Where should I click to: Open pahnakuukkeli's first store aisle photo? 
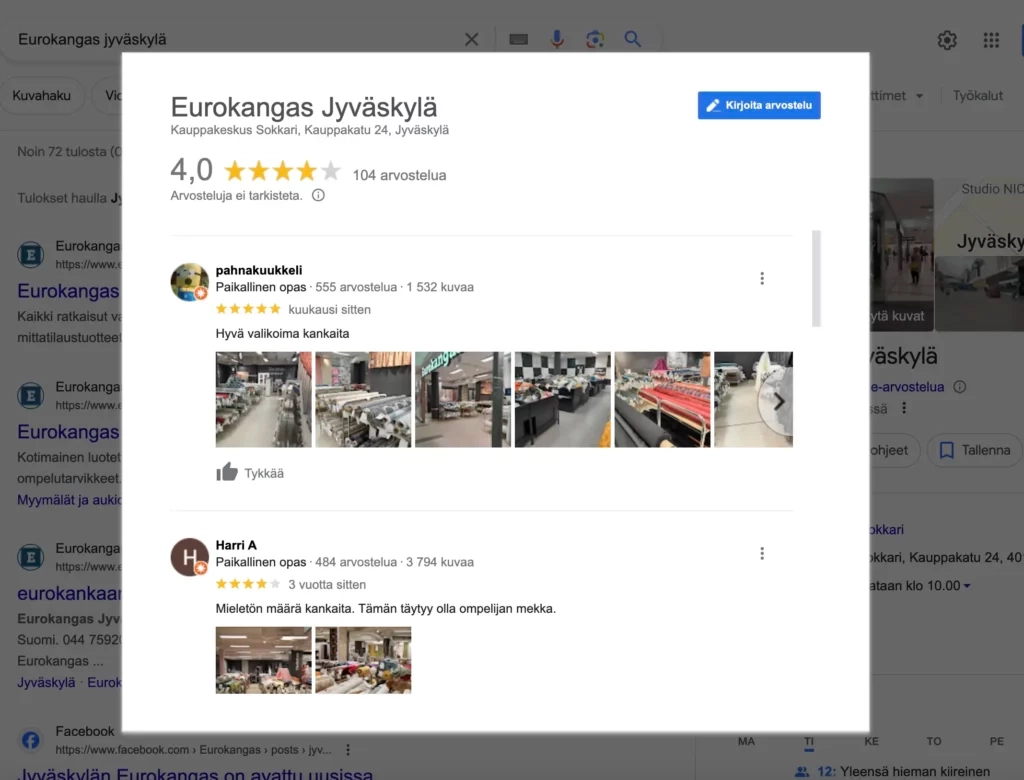pyautogui.click(x=264, y=400)
